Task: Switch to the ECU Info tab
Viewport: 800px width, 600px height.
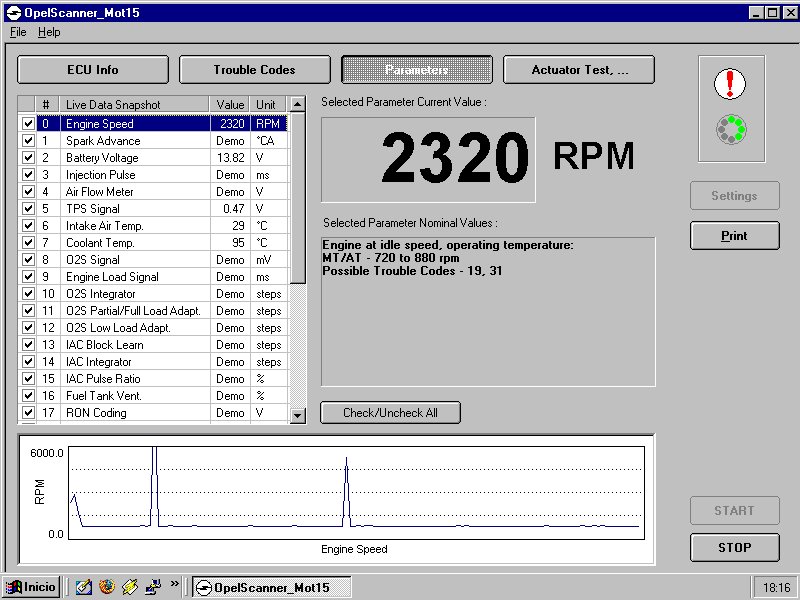Action: point(93,69)
